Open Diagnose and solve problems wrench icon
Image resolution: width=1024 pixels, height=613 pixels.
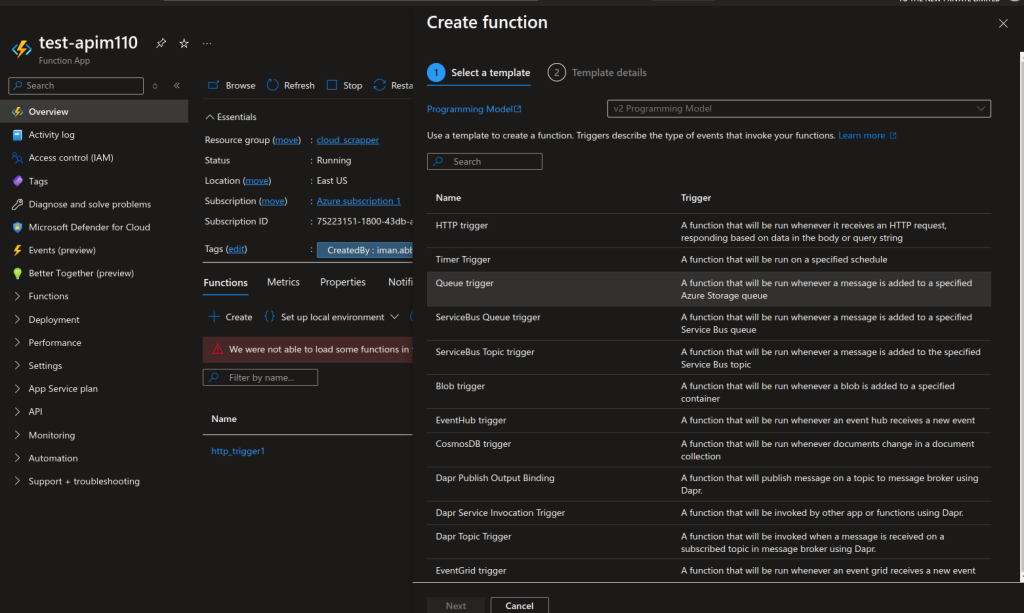tap(18, 204)
